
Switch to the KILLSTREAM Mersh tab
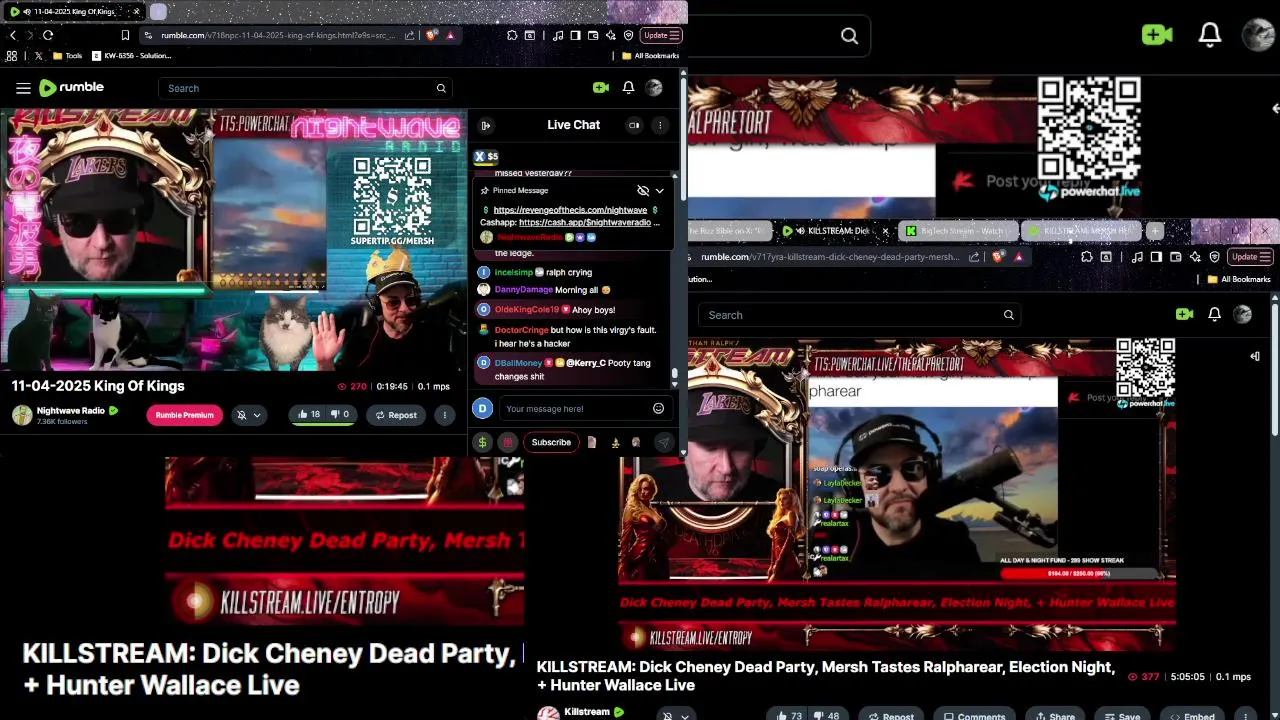point(1080,231)
